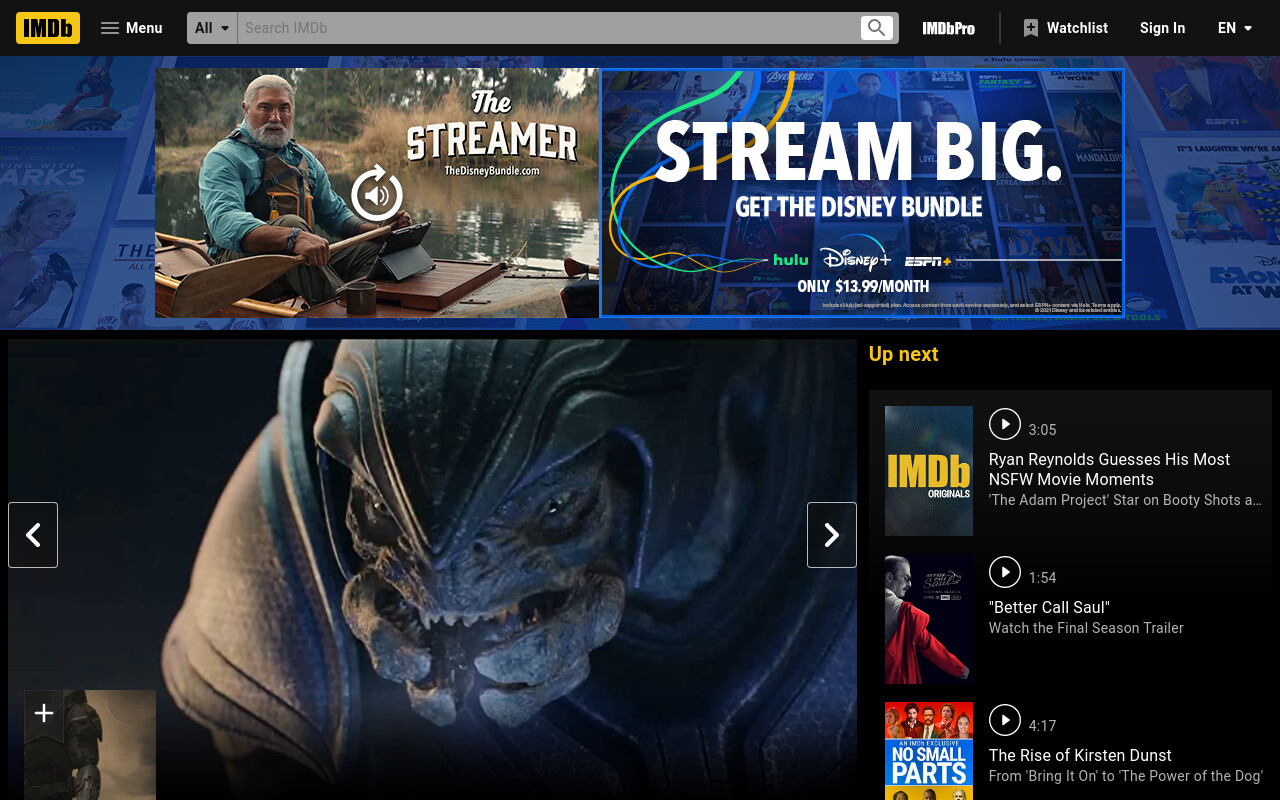Image resolution: width=1280 pixels, height=800 pixels.
Task: Open the hamburger Menu
Action: click(131, 28)
